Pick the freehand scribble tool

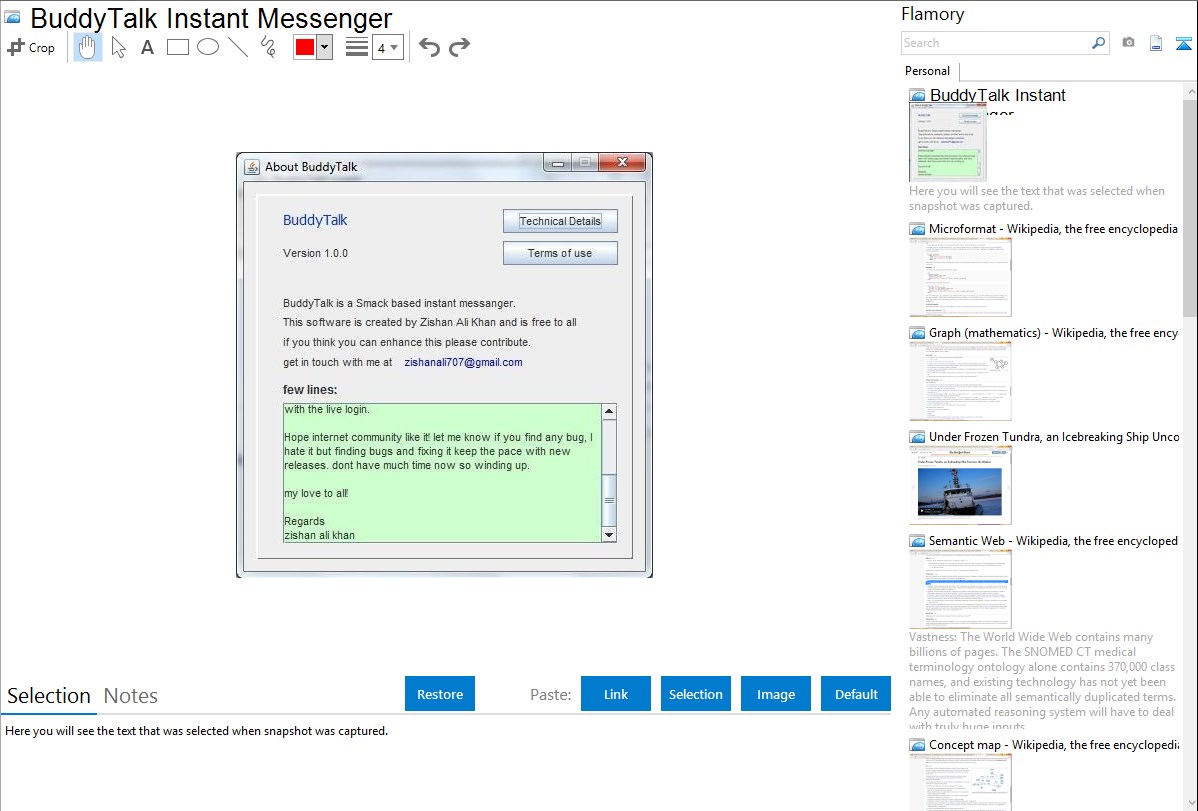point(268,47)
